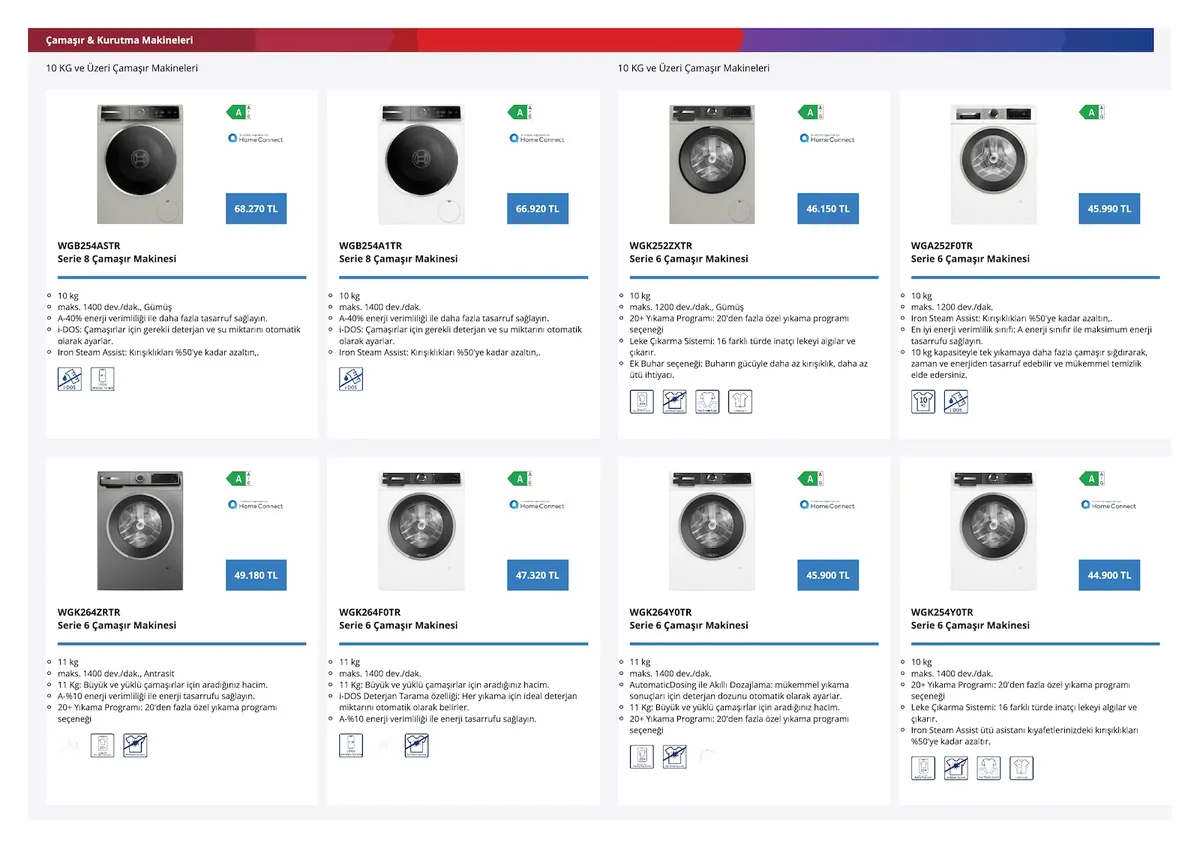Click the phone-shaped feature icon under WGK264ZRTR
Viewport: 1200px width, 848px height.
(102, 746)
